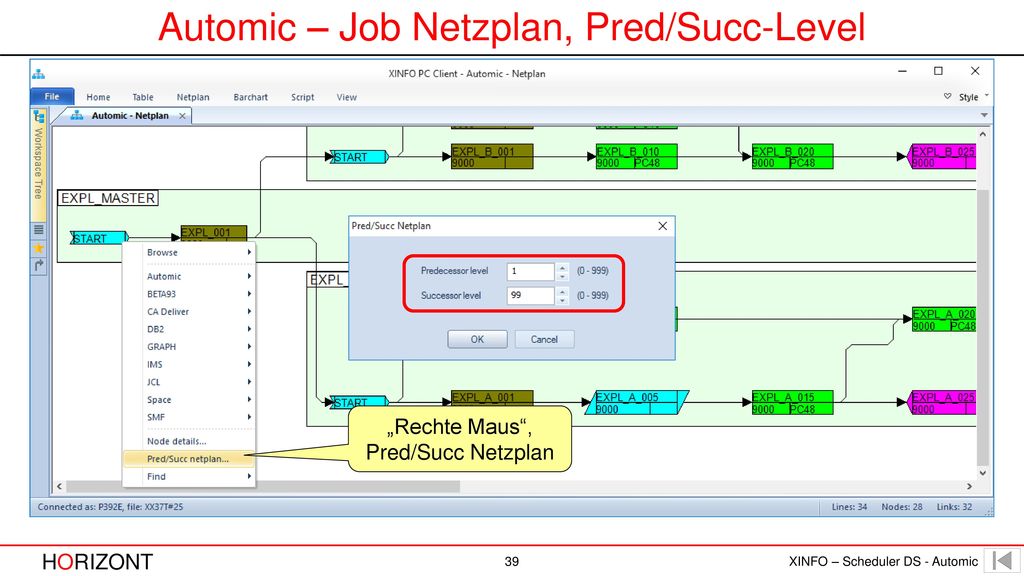This screenshot has height=576, width=1024.
Task: Open the tab list dropdown arrow
Action: pyautogui.click(x=984, y=116)
